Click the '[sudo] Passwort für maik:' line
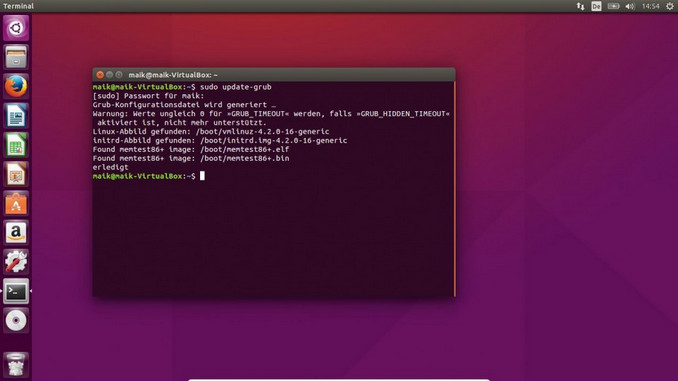678x381 pixels. 148,96
